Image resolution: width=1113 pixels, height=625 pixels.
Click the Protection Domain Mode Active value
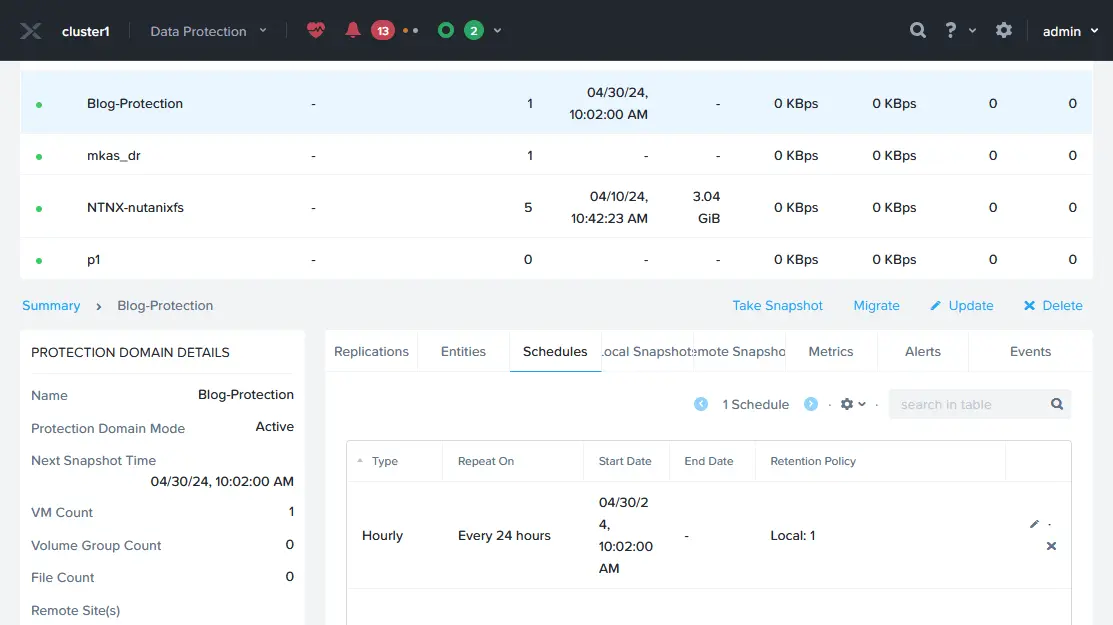click(x=275, y=426)
